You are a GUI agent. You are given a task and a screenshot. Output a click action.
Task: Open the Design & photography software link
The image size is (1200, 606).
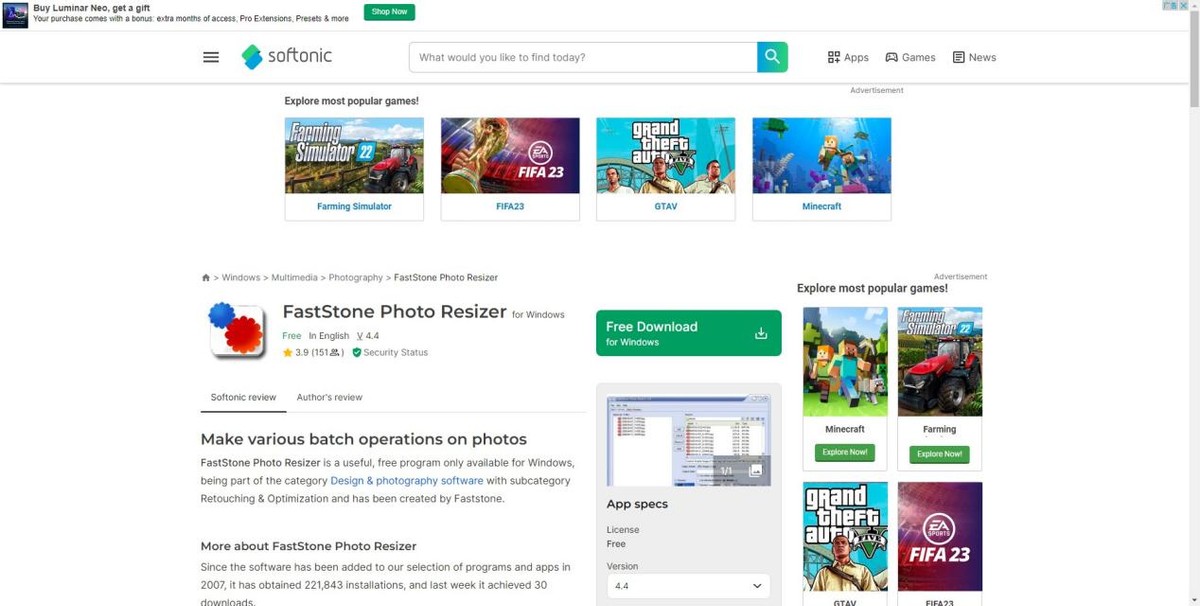tap(407, 480)
